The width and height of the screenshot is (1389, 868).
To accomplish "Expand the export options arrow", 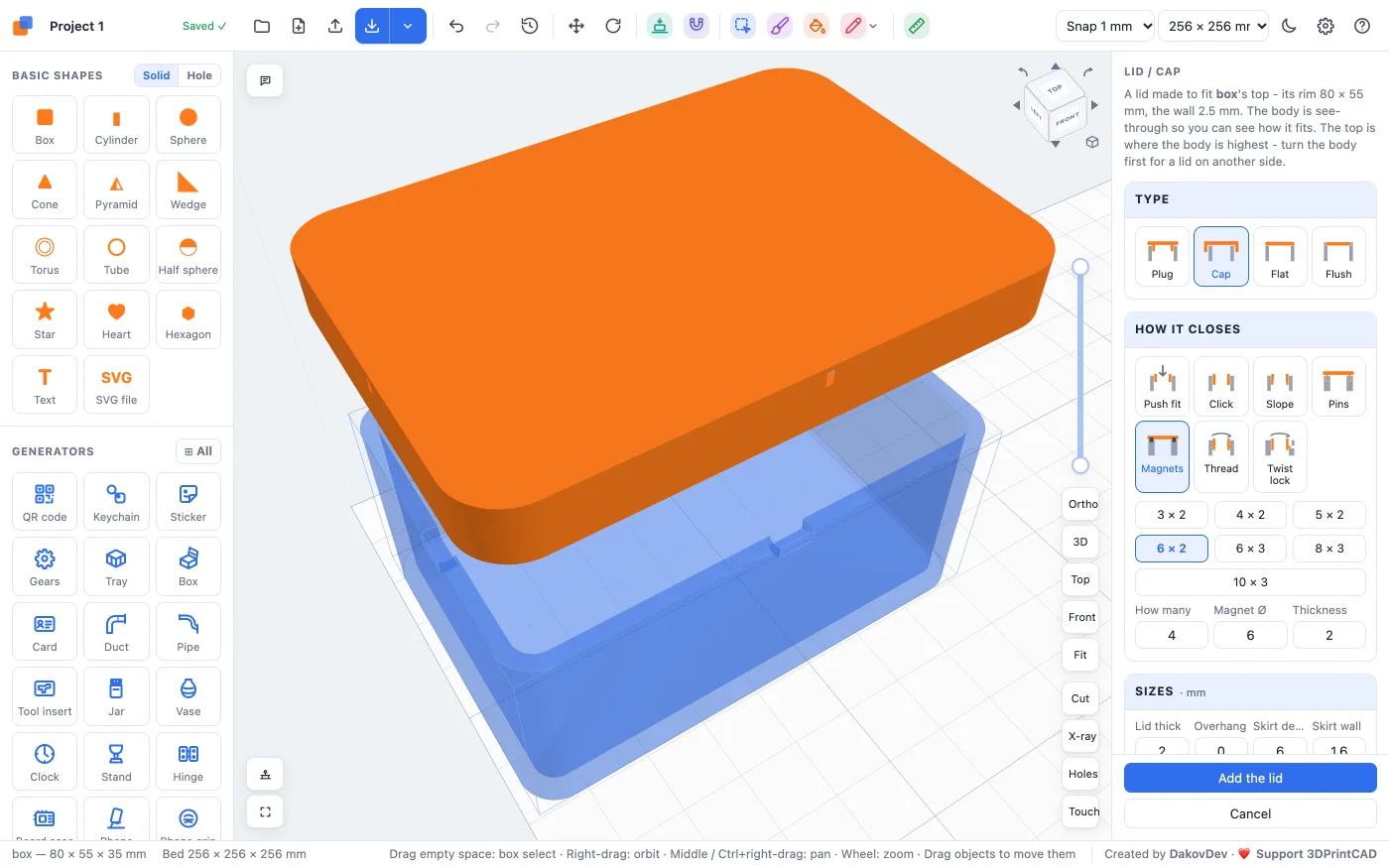I will point(408,26).
